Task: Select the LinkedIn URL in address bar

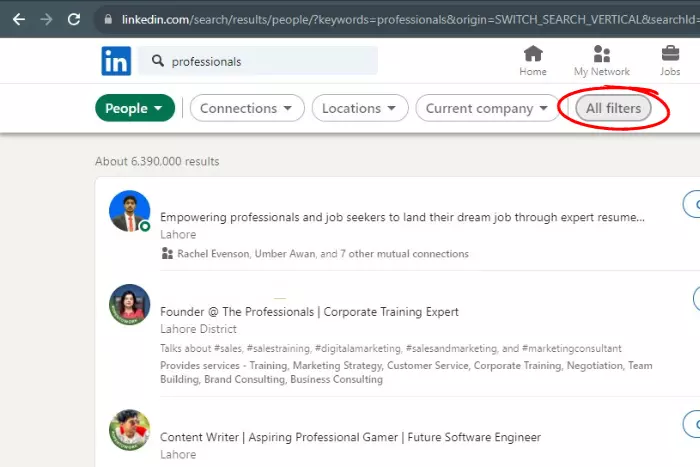Action: tap(410, 20)
